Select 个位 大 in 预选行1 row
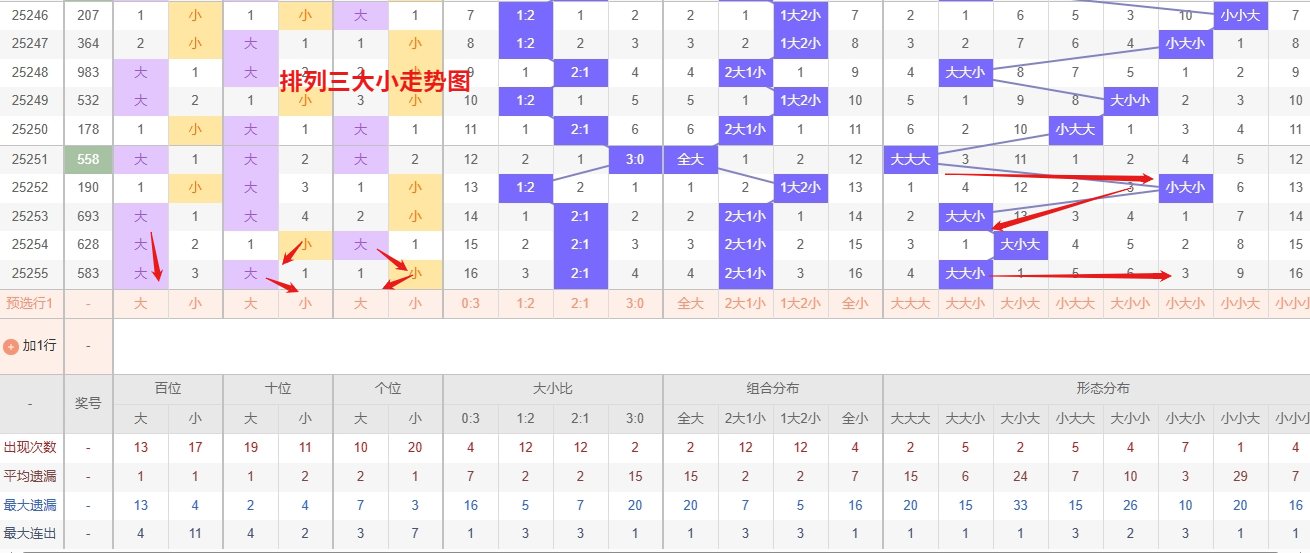 [x=360, y=303]
